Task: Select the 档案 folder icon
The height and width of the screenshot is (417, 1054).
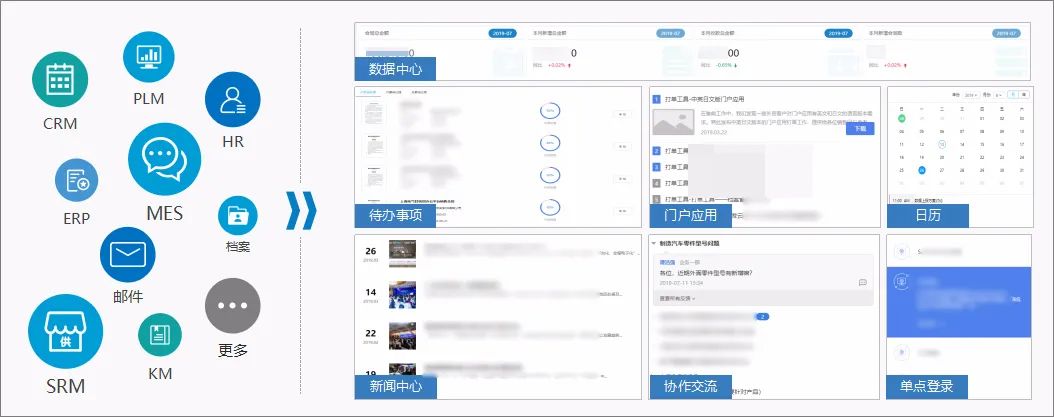Action: [238, 214]
